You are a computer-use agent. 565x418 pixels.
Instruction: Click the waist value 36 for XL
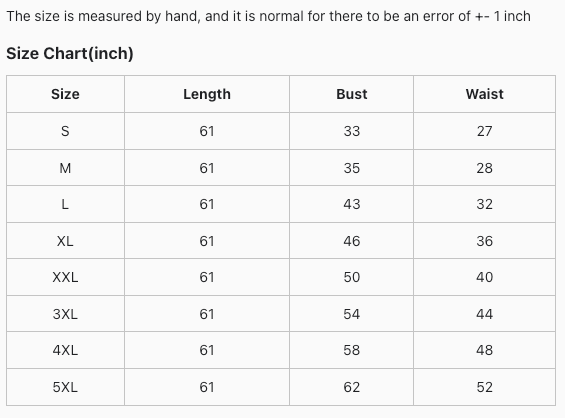click(x=484, y=241)
